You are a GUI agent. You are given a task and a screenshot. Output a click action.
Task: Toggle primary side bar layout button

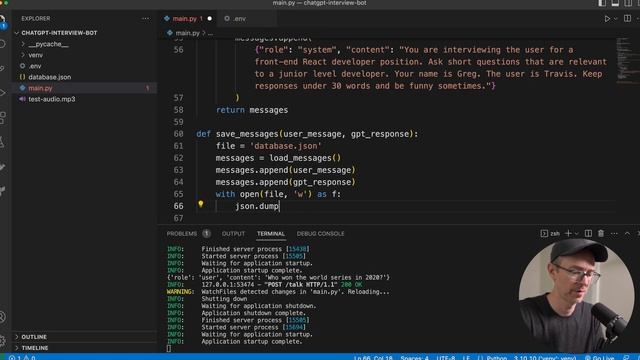(602, 3)
